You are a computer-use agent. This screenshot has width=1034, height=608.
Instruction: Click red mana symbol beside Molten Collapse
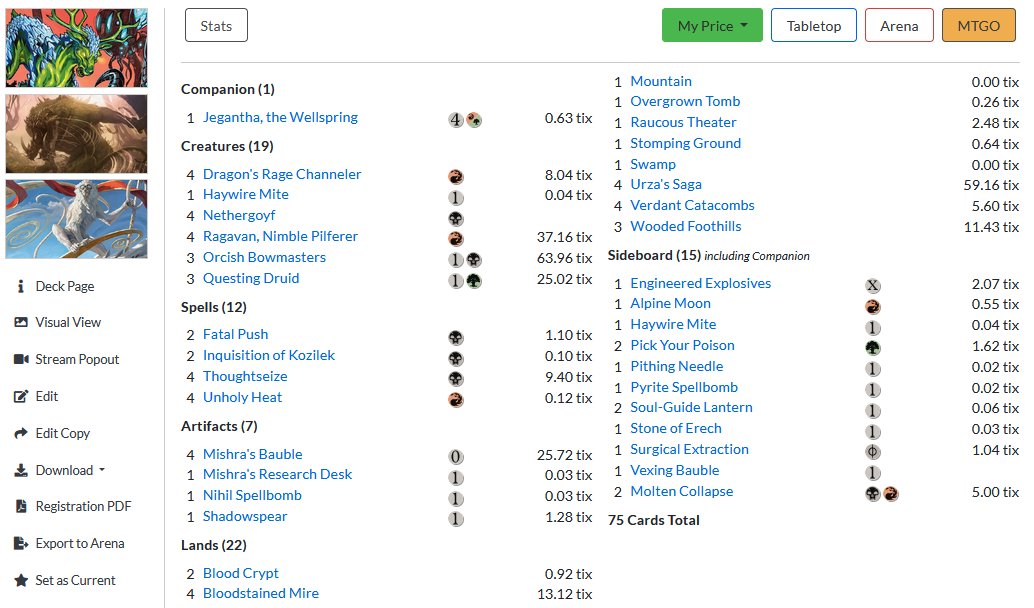click(x=890, y=494)
